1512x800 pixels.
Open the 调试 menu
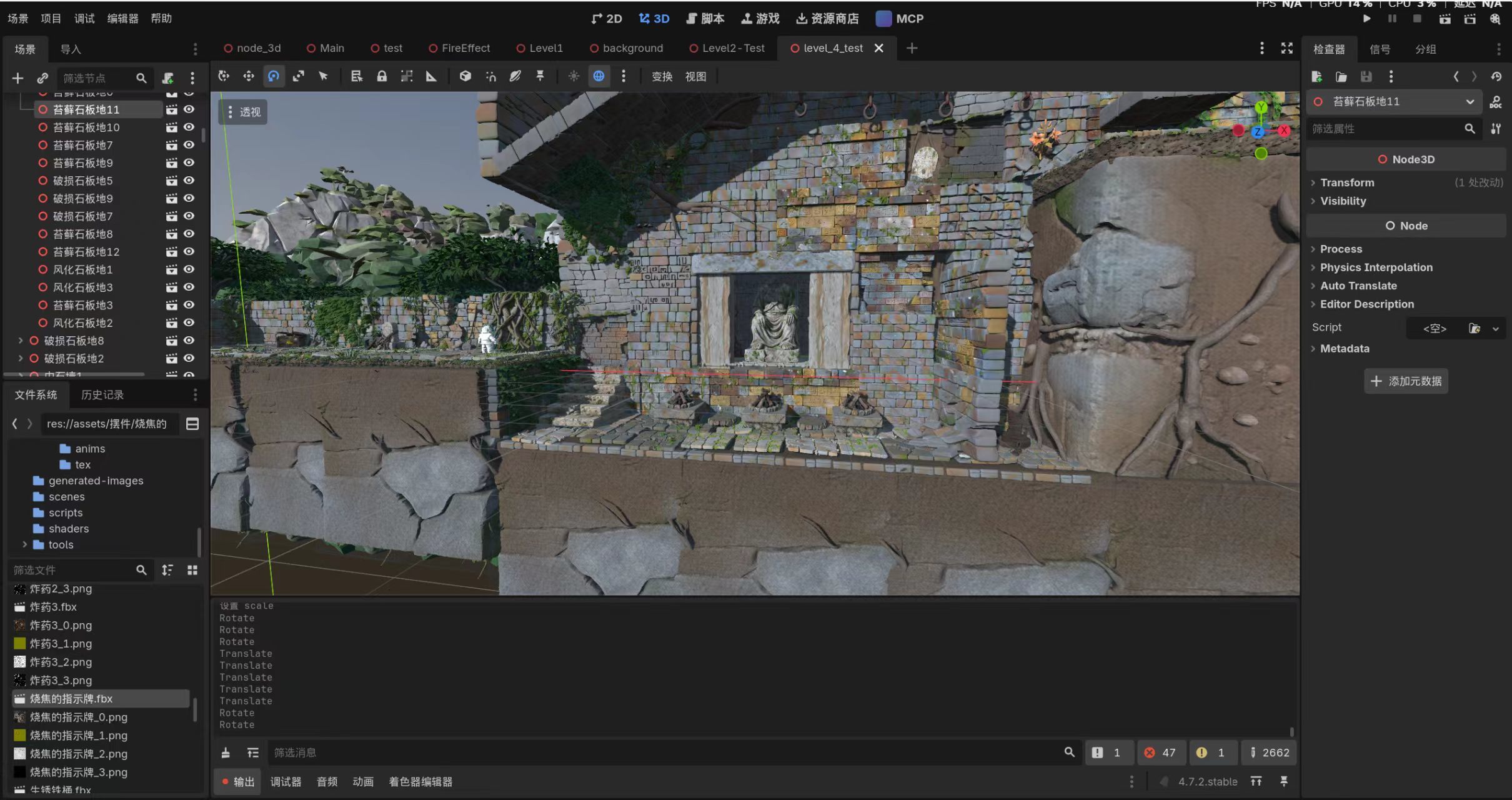point(84,19)
